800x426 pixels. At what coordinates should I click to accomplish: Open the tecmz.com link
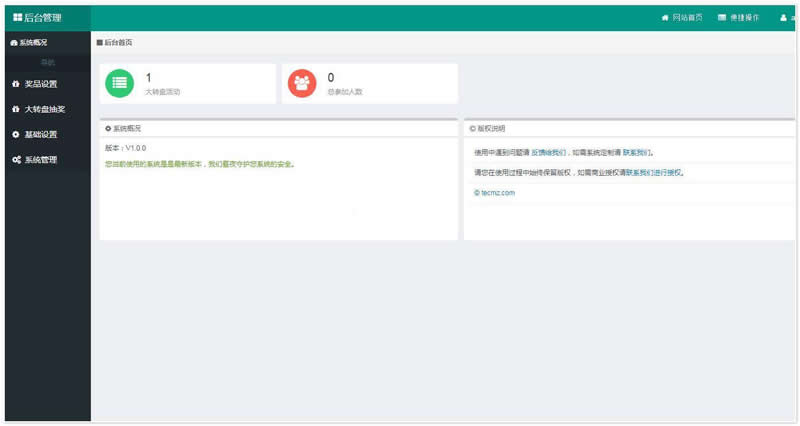(494, 193)
